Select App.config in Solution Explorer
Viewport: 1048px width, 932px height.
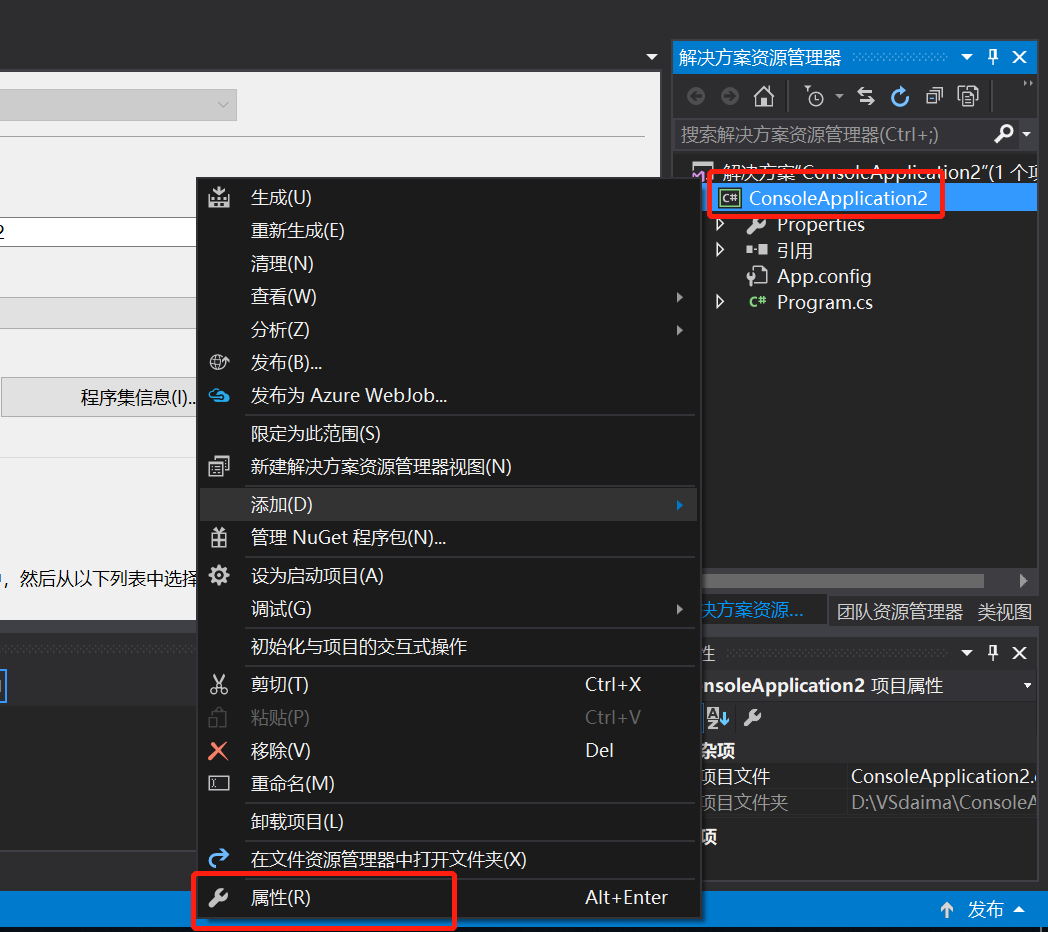823,276
